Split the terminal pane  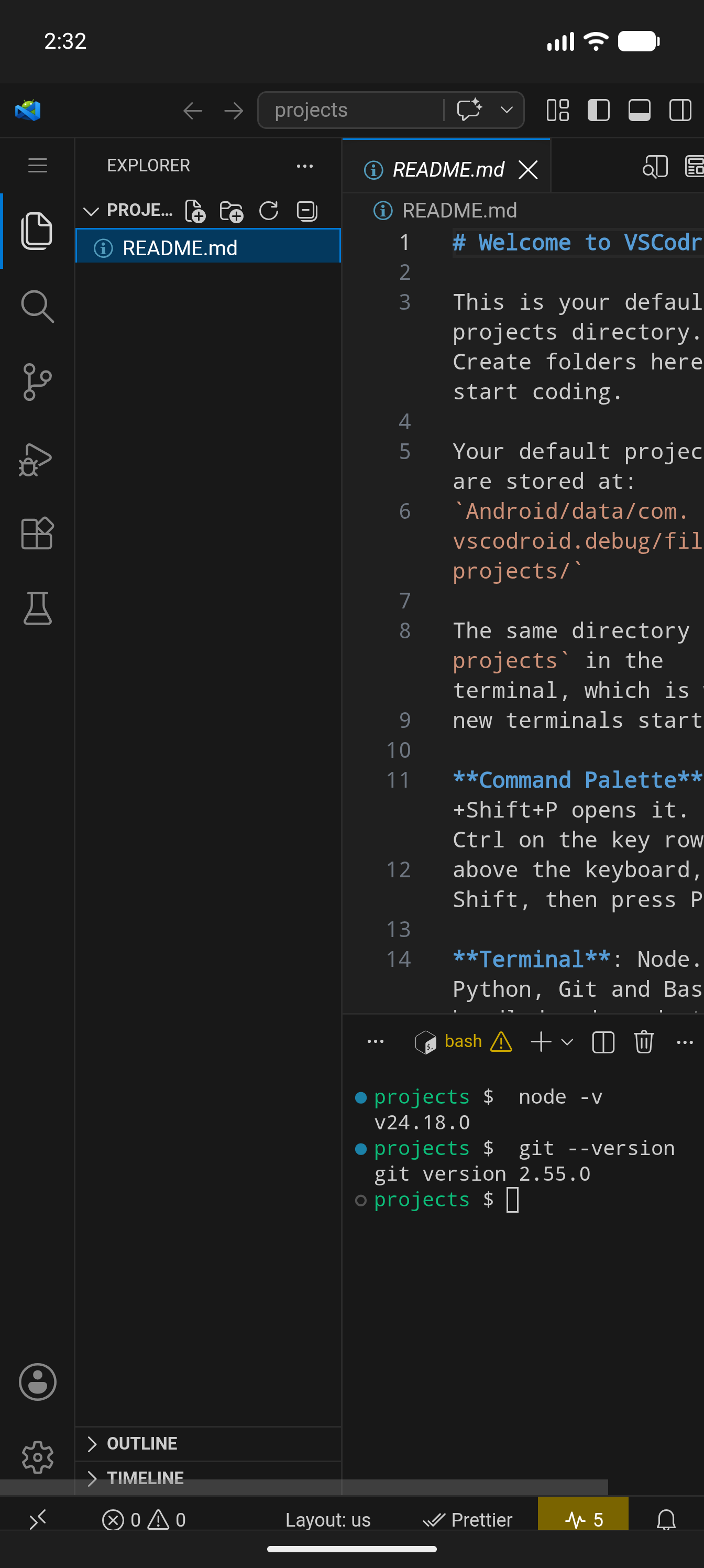[603, 1041]
